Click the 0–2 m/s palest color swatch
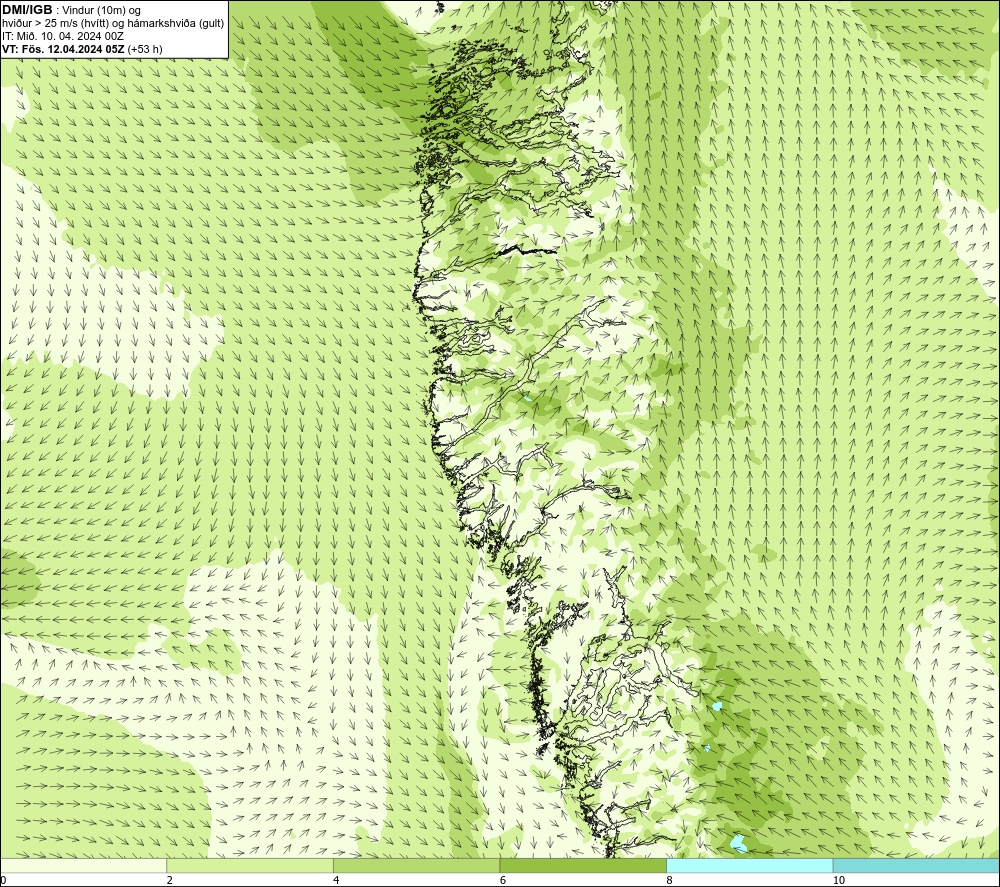Screen dimensions: 1000x887 84,865
